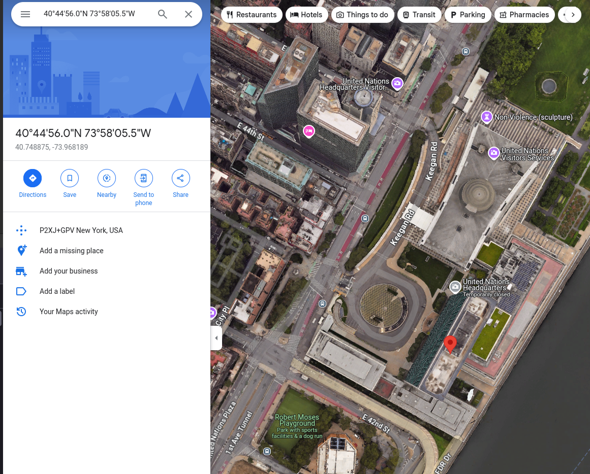Click the plus code dots icon
Screen dimensions: 590x474
(x=21, y=230)
